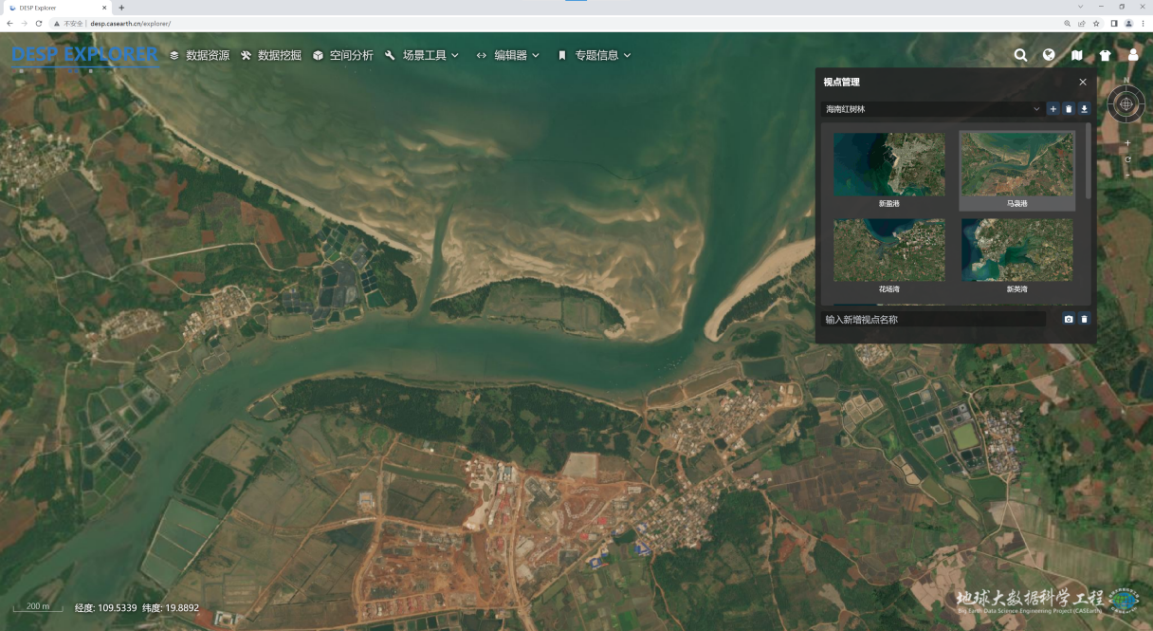1153x631 pixels.
Task: Close the 视点管理 panel
Action: [1083, 82]
